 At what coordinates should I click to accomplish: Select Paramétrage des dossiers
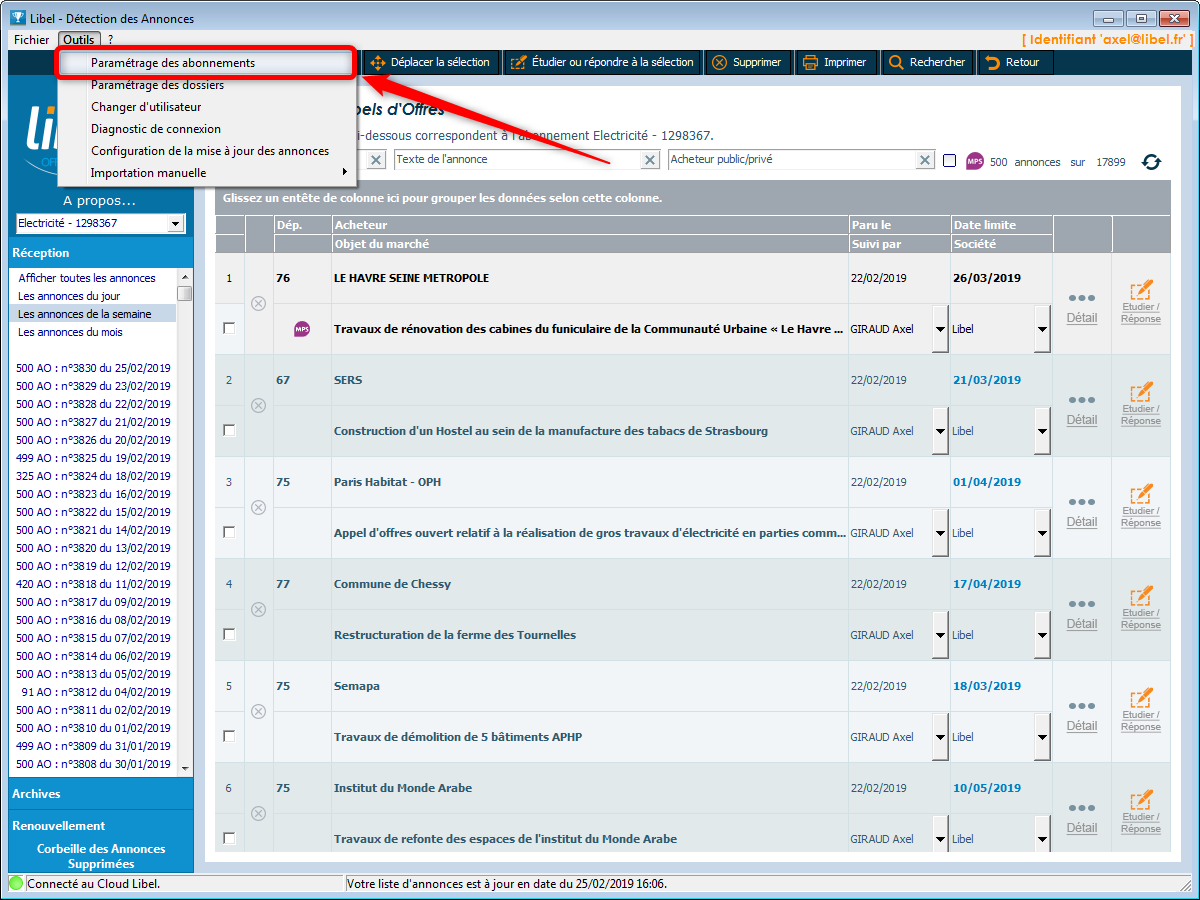tap(207, 85)
